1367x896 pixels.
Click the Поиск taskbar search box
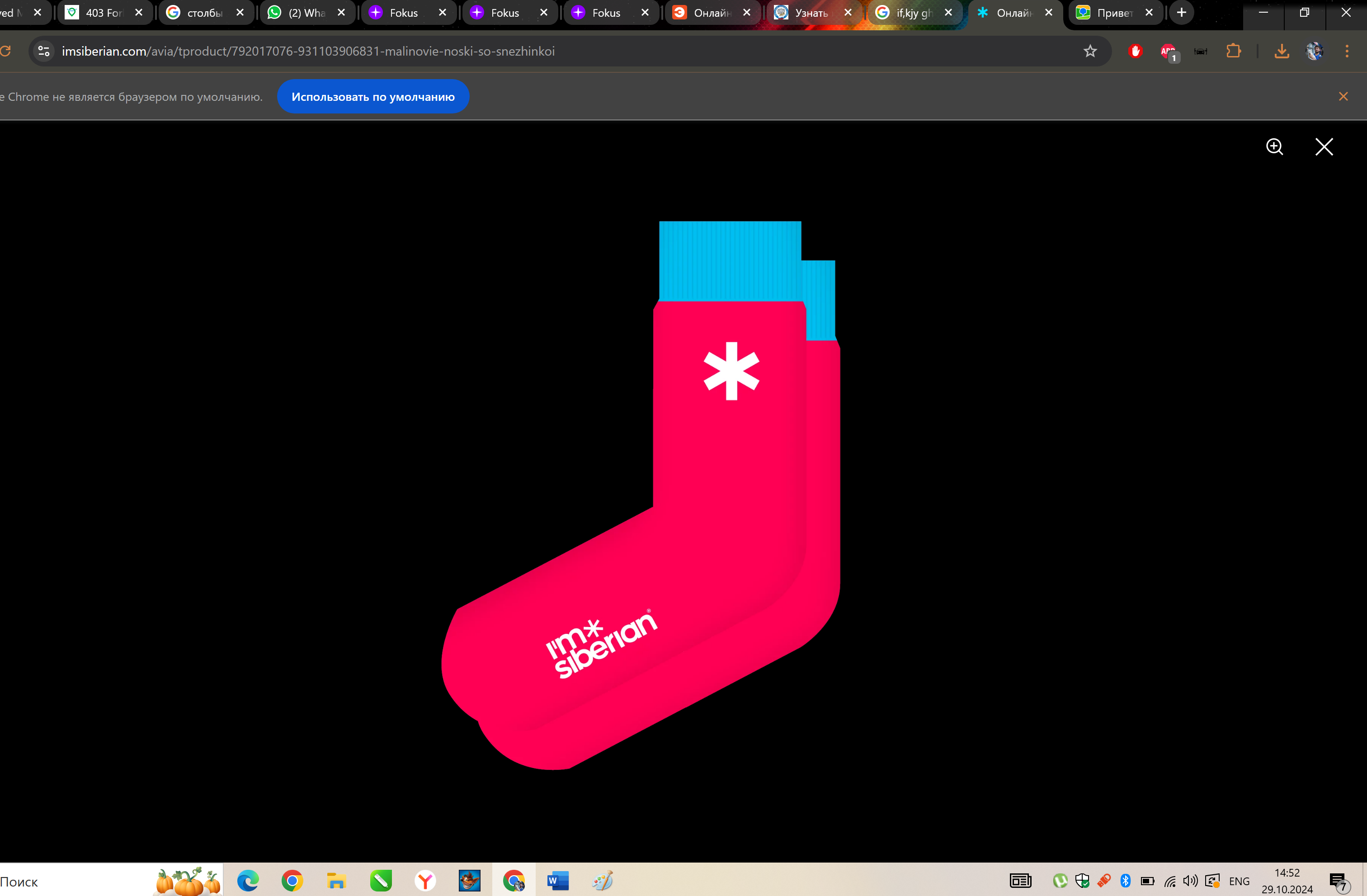pos(111,881)
